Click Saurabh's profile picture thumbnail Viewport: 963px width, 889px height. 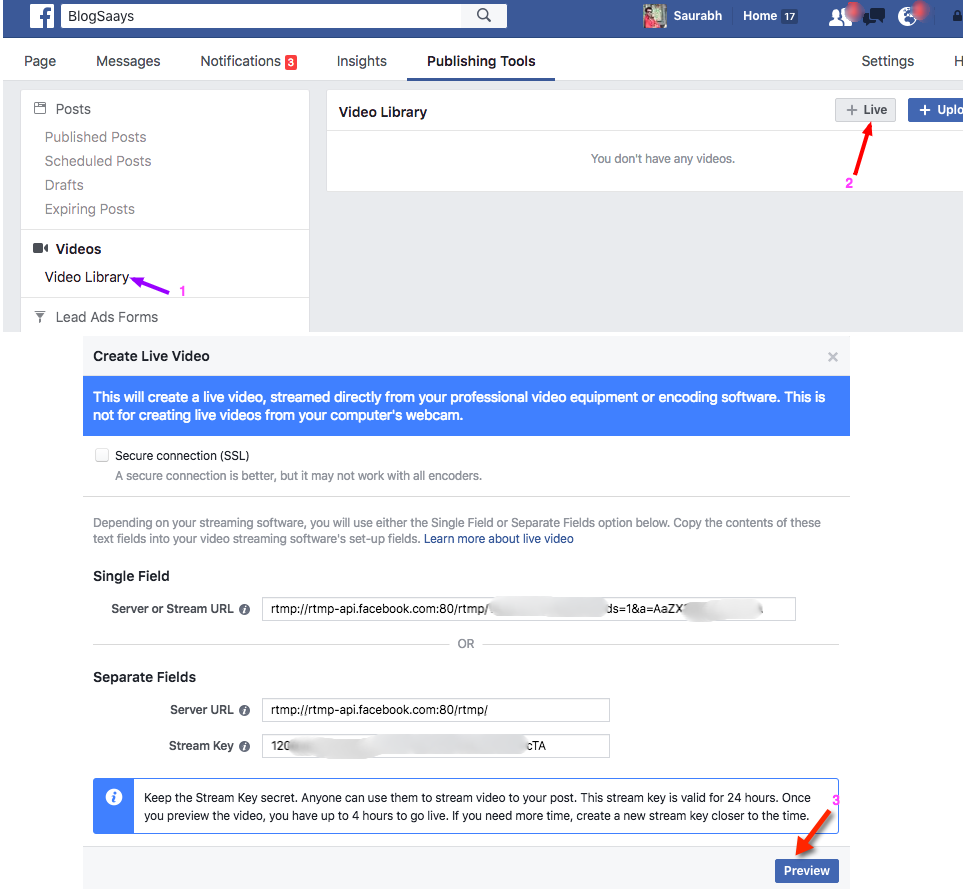[x=654, y=16]
